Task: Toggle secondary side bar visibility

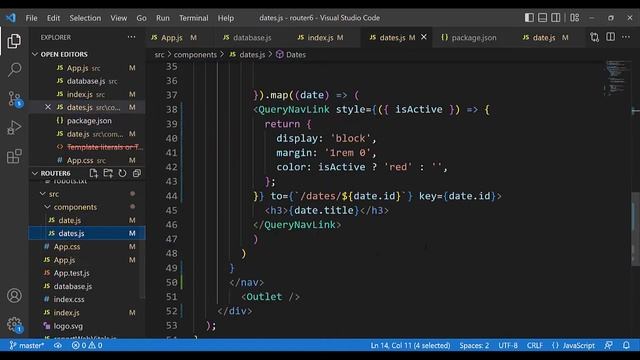Action: (x=556, y=18)
